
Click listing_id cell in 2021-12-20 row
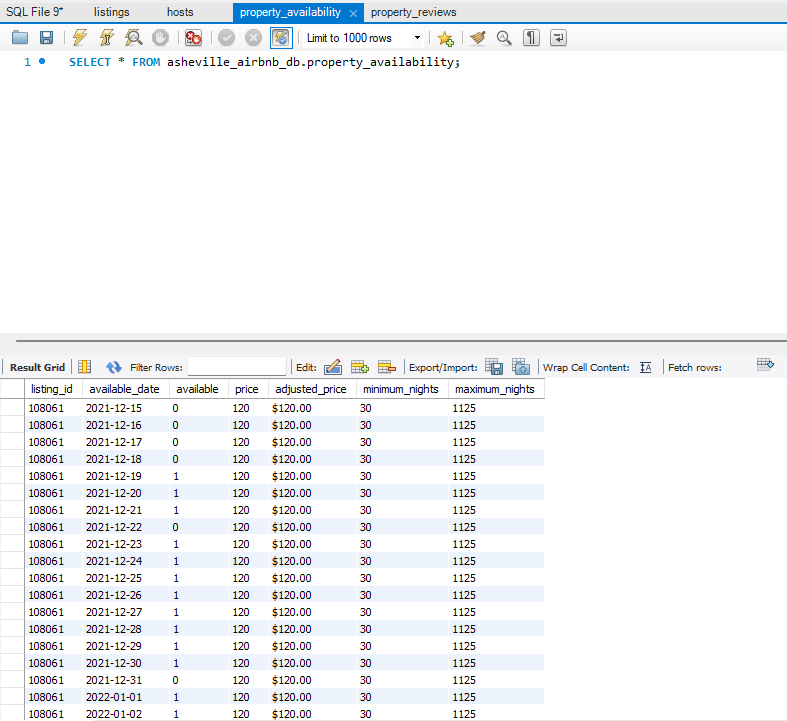[53, 493]
